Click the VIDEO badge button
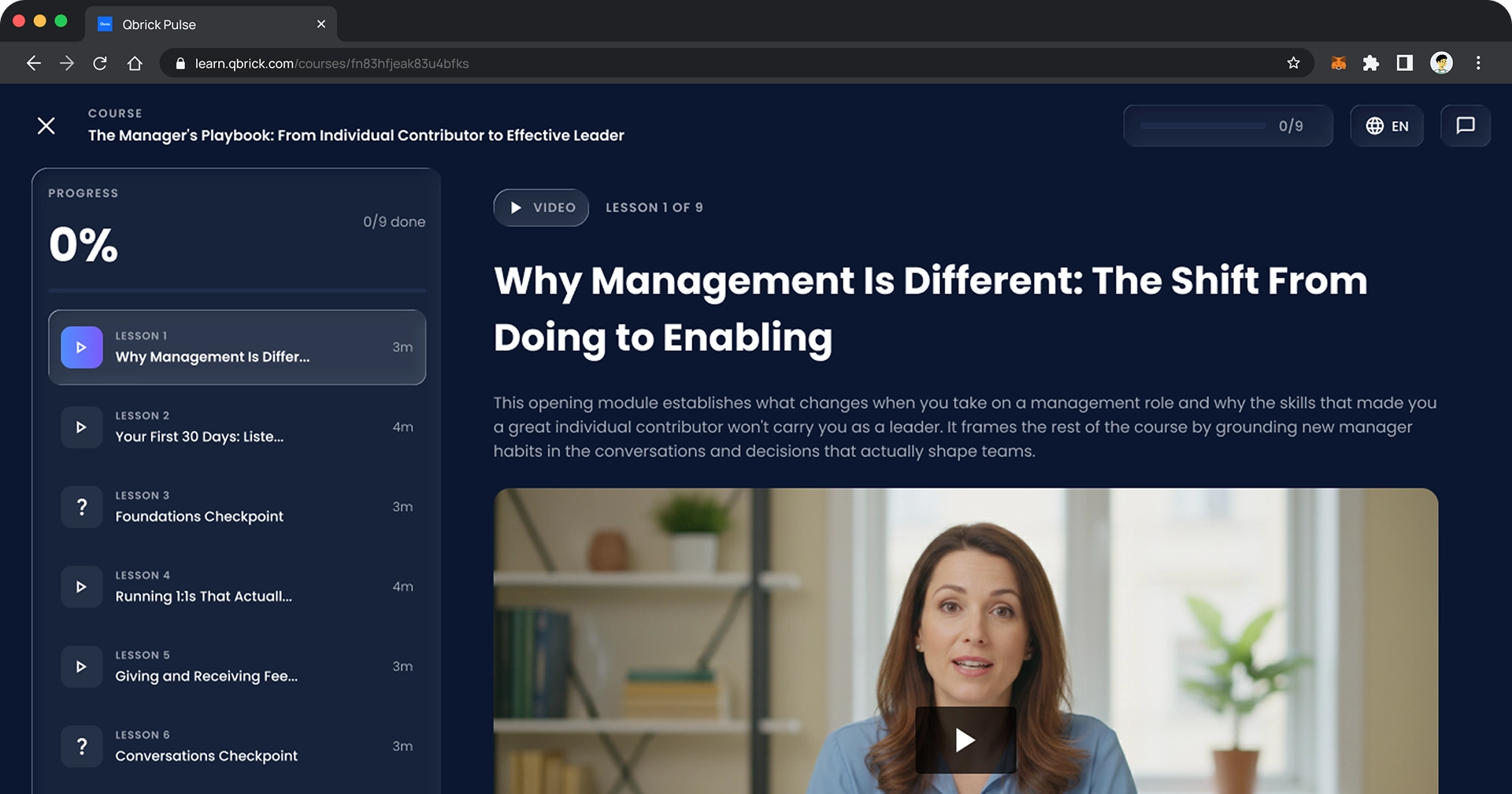The width and height of the screenshot is (1512, 794). [x=541, y=208]
